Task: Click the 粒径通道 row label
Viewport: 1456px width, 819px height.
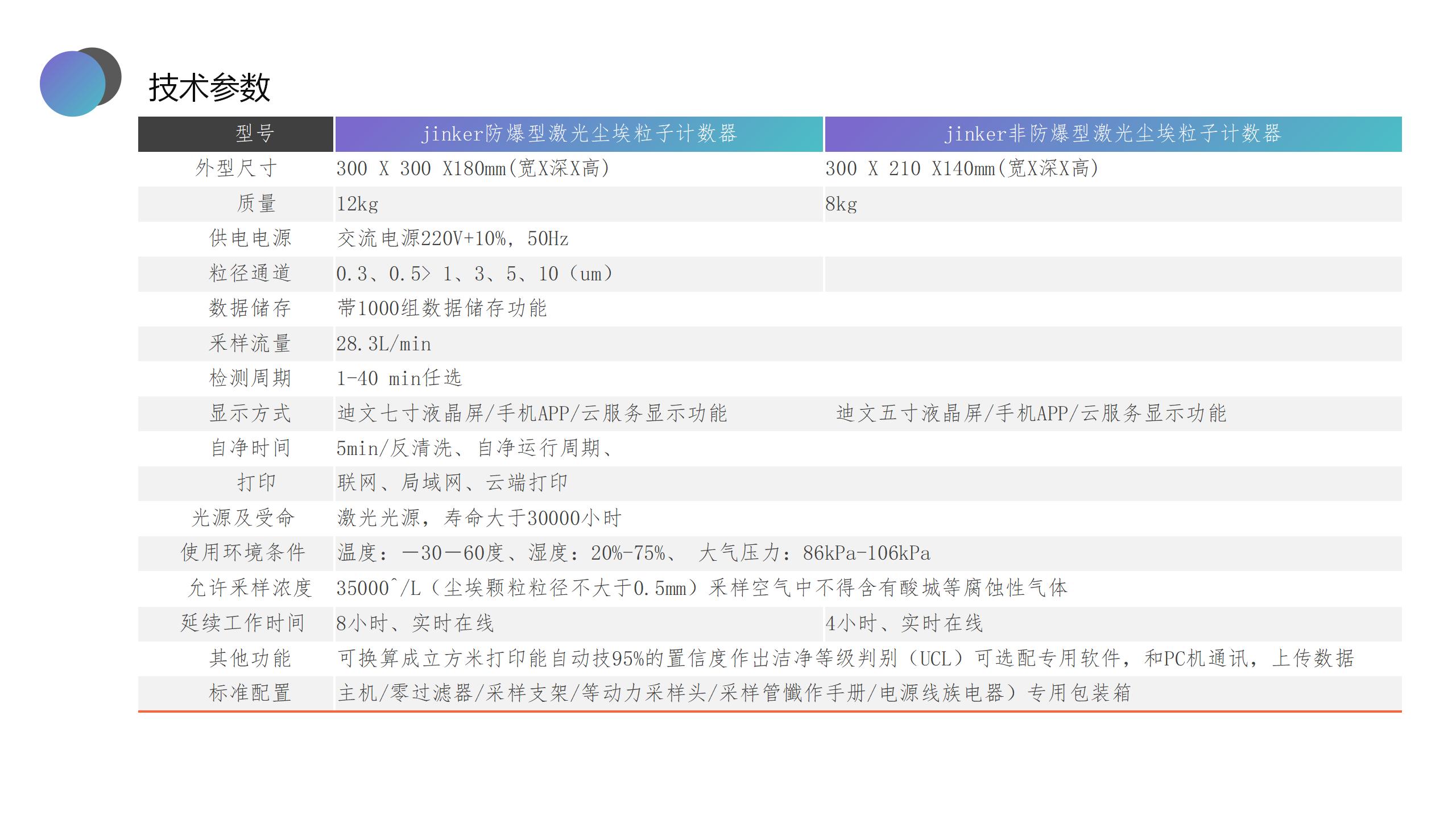Action: (249, 274)
